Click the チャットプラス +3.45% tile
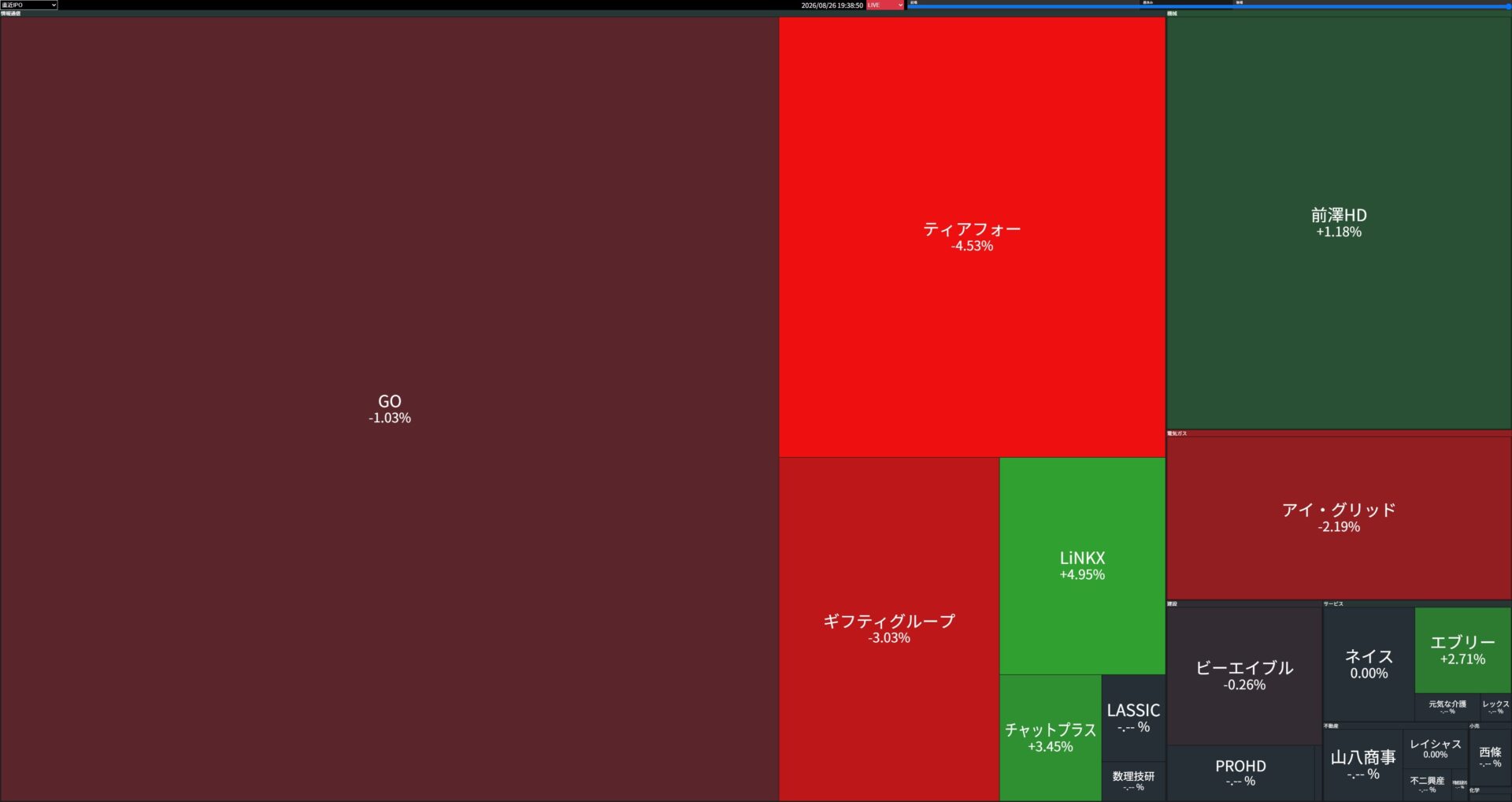The height and width of the screenshot is (802, 1512). [1051, 737]
